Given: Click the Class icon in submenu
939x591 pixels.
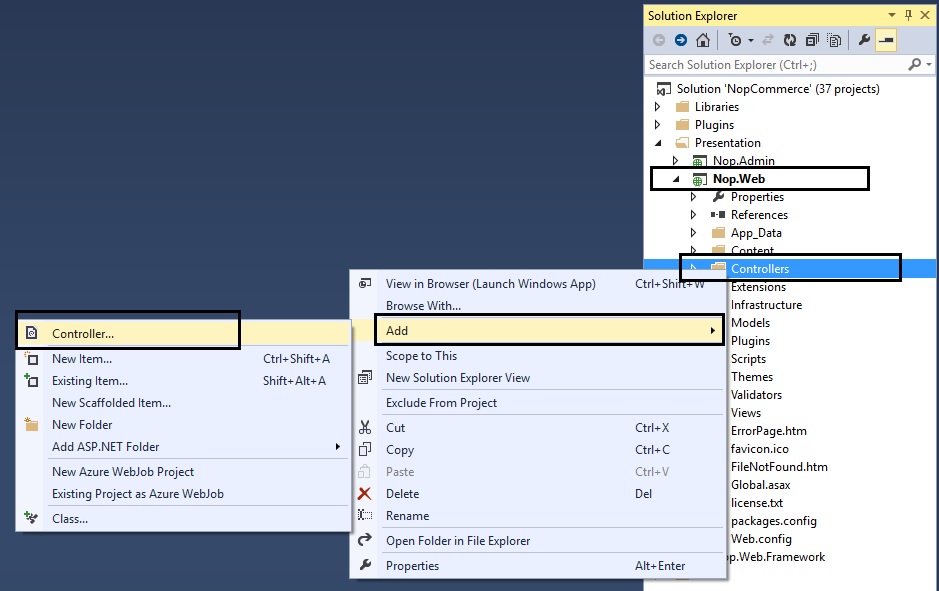Looking at the screenshot, I should tap(31, 518).
